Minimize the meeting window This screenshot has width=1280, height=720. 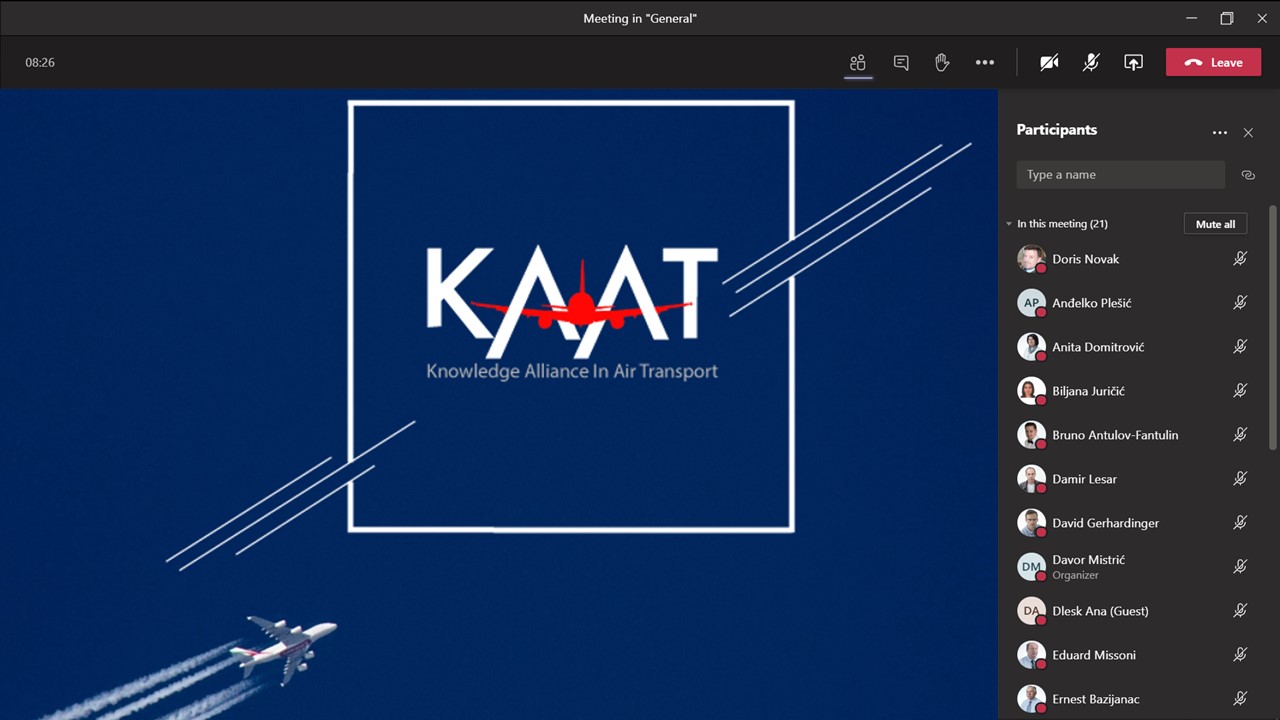[x=1191, y=18]
